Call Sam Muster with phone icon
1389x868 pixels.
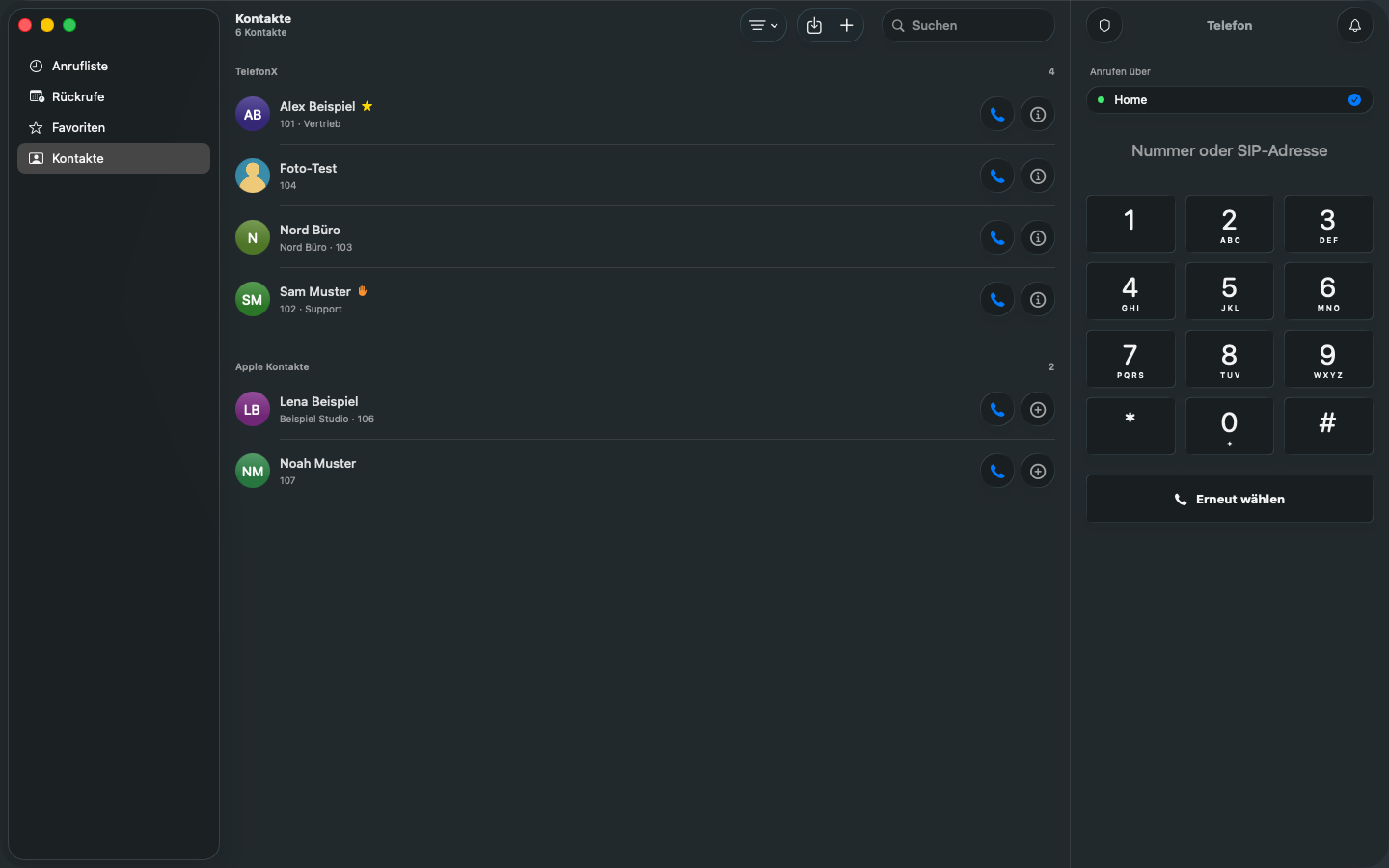(x=997, y=300)
